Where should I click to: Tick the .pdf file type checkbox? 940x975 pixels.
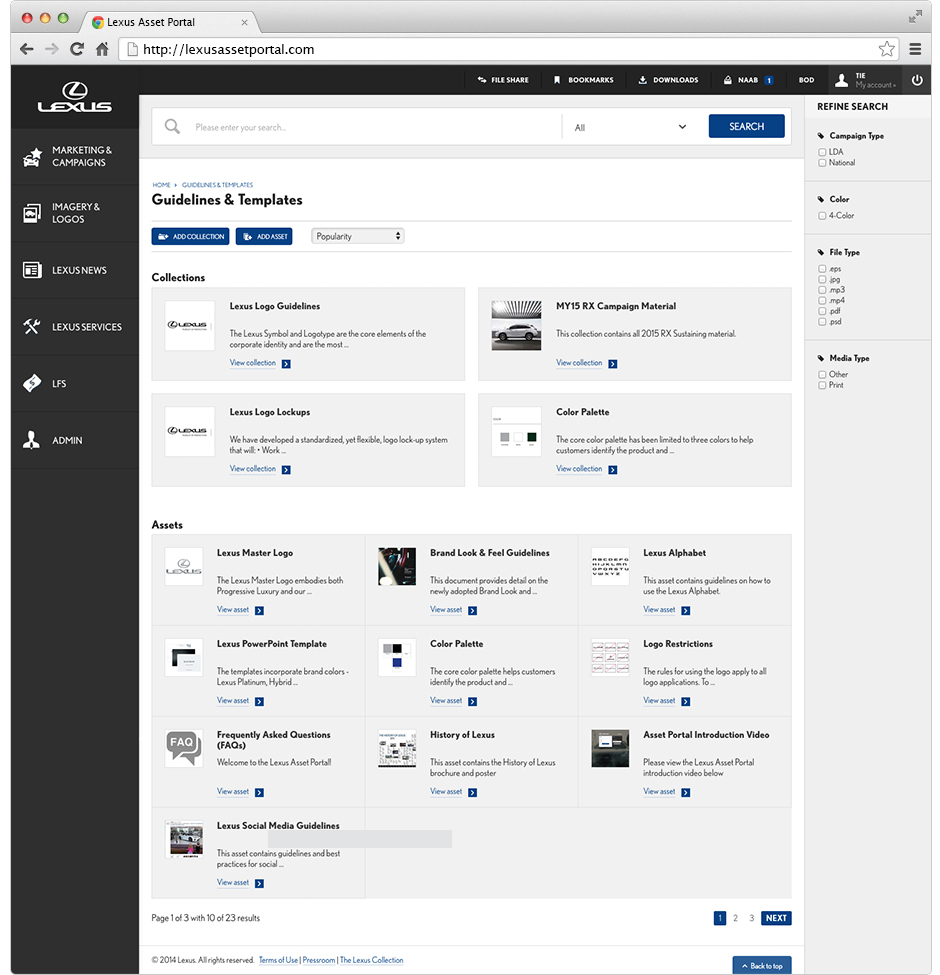click(x=822, y=311)
